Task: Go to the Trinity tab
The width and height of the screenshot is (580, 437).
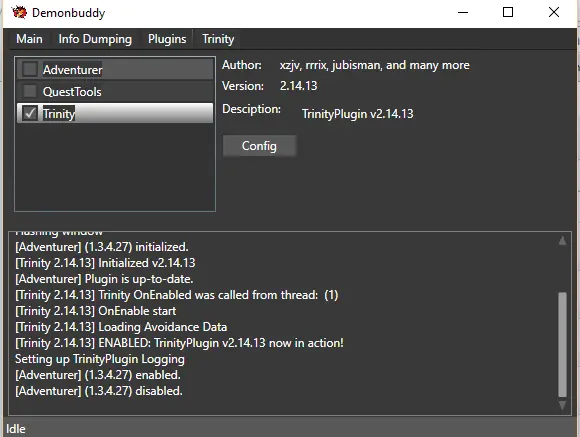Action: (218, 39)
